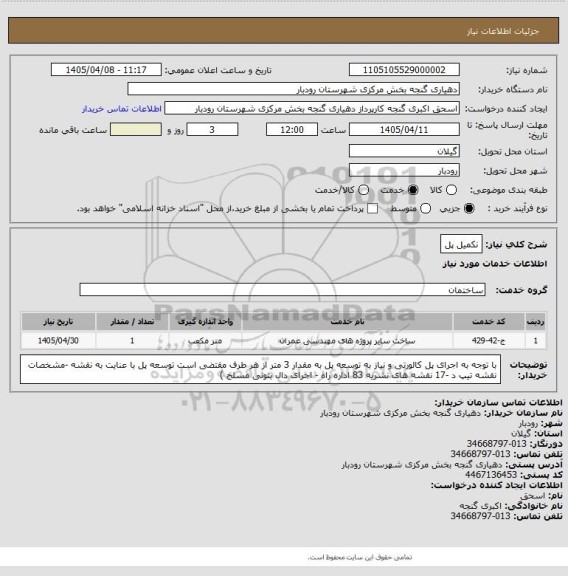This screenshot has height=576, width=568.
Task: Click the response deadline date 1405/04/11
Action: tap(404, 130)
